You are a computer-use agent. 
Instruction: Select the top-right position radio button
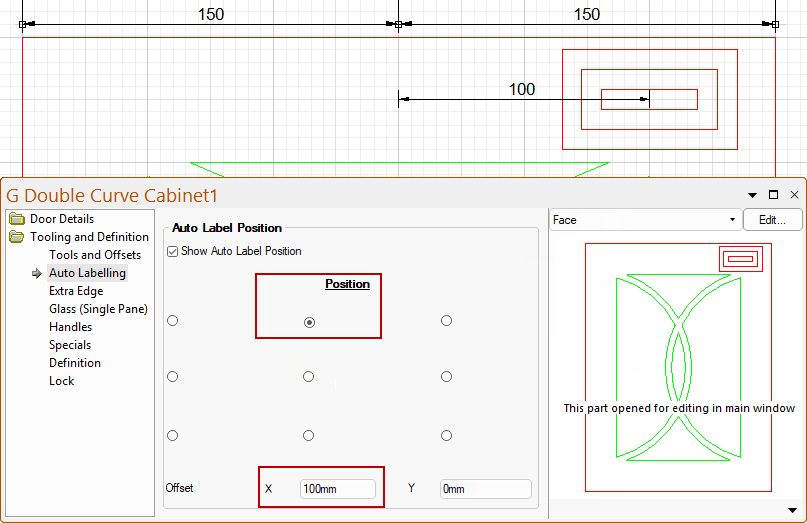(x=446, y=321)
